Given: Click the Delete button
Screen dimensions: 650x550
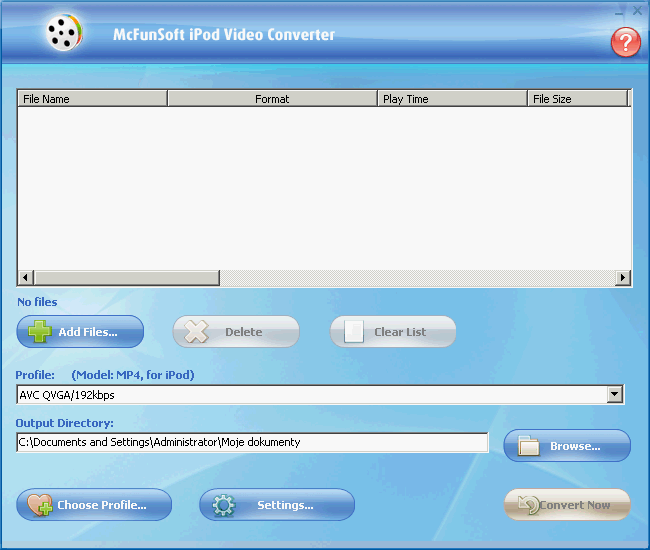Looking at the screenshot, I should 236,332.
